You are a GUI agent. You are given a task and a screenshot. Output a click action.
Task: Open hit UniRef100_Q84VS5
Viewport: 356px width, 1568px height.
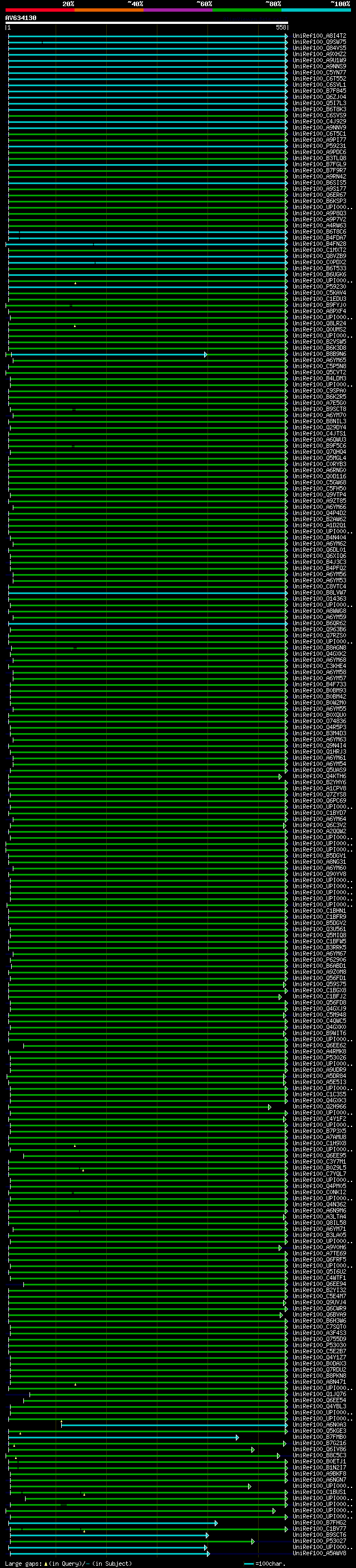319,48
